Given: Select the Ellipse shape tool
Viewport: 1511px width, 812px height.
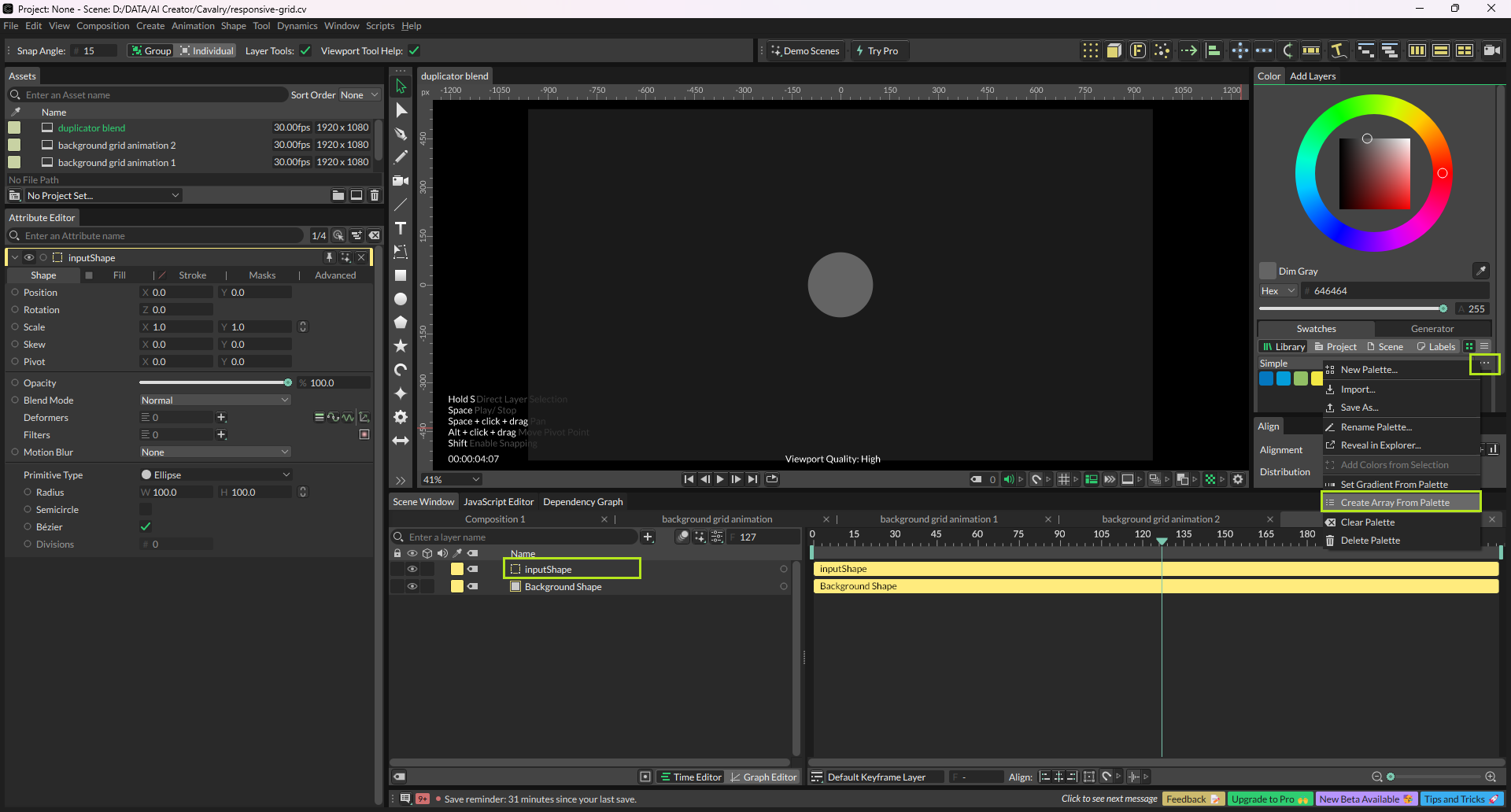Looking at the screenshot, I should tap(401, 299).
